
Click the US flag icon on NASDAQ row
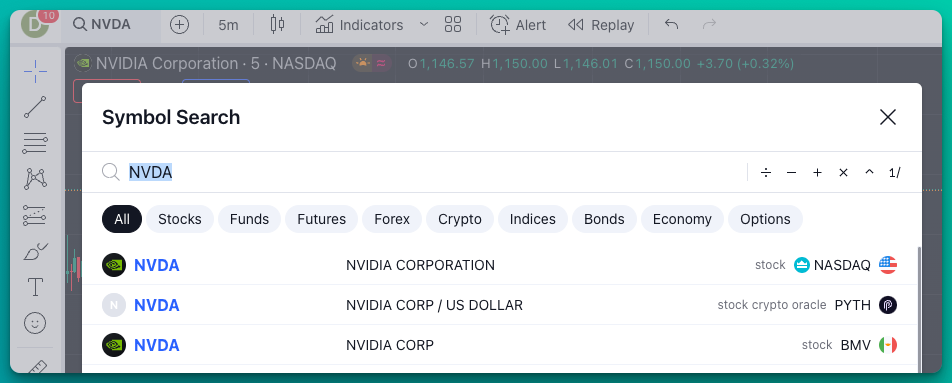(x=888, y=265)
